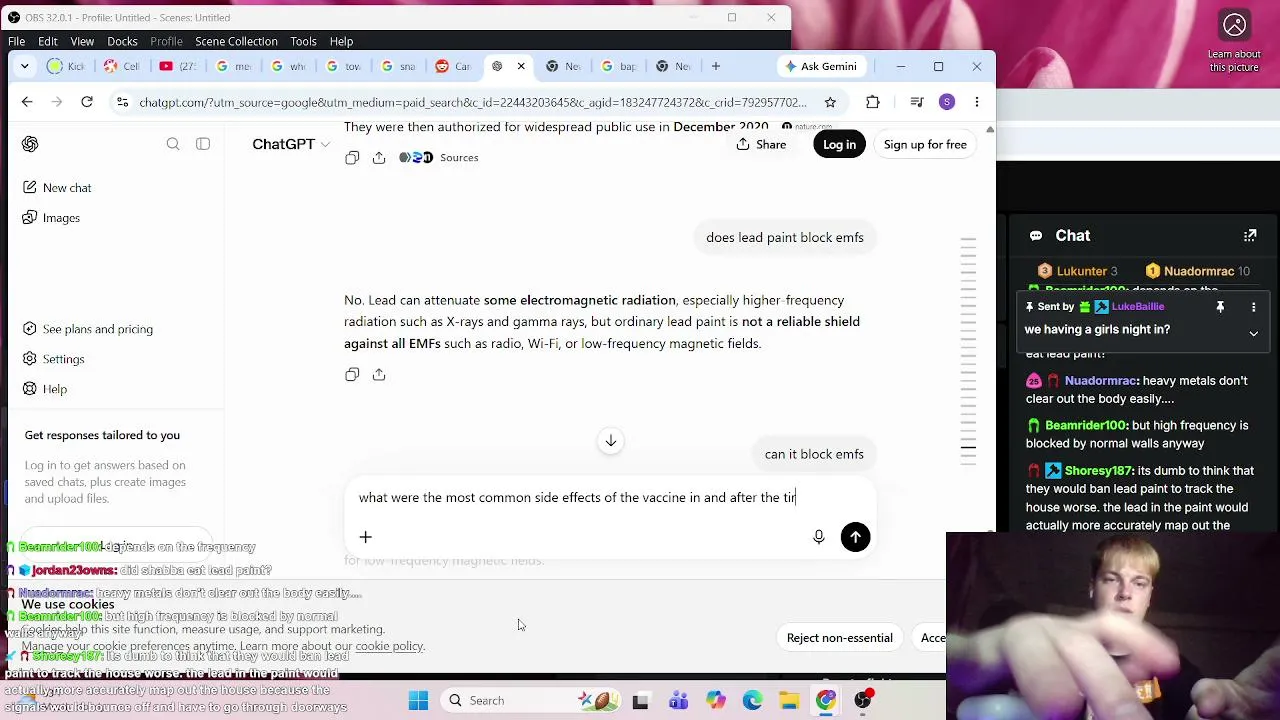Screen dimensions: 1280x720
Task: Send the typed prompt with the arrow button
Action: pos(855,537)
